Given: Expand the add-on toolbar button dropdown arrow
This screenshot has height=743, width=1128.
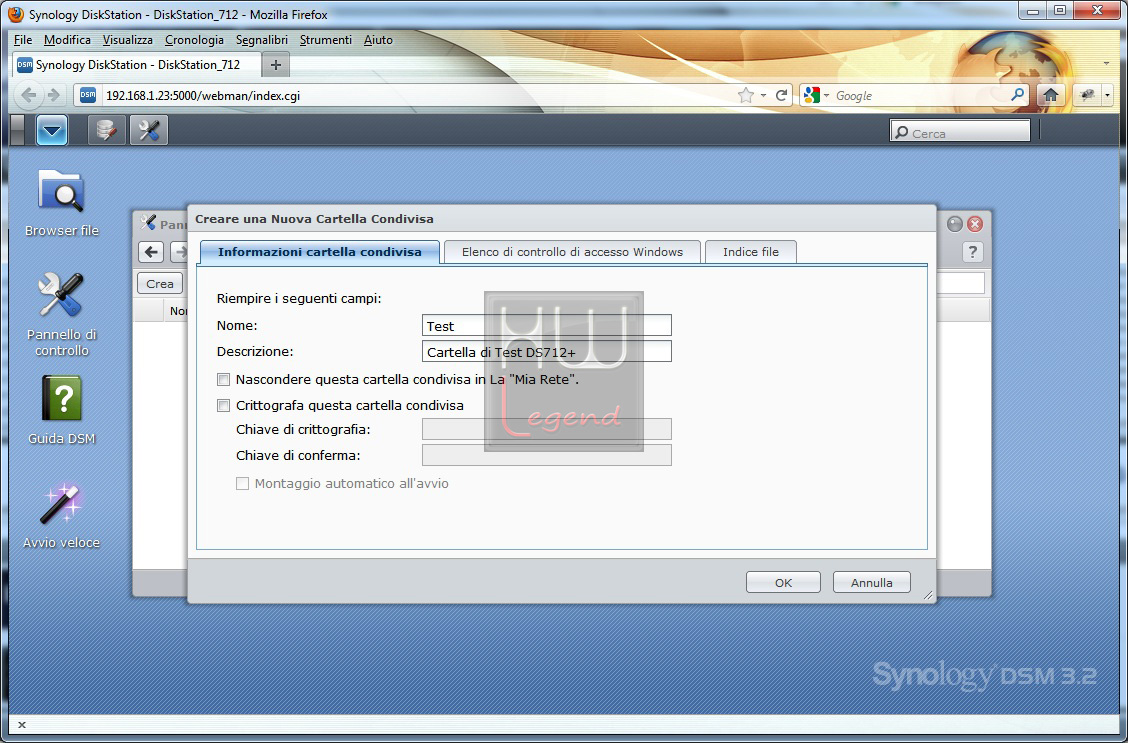Looking at the screenshot, I should click(x=1107, y=95).
